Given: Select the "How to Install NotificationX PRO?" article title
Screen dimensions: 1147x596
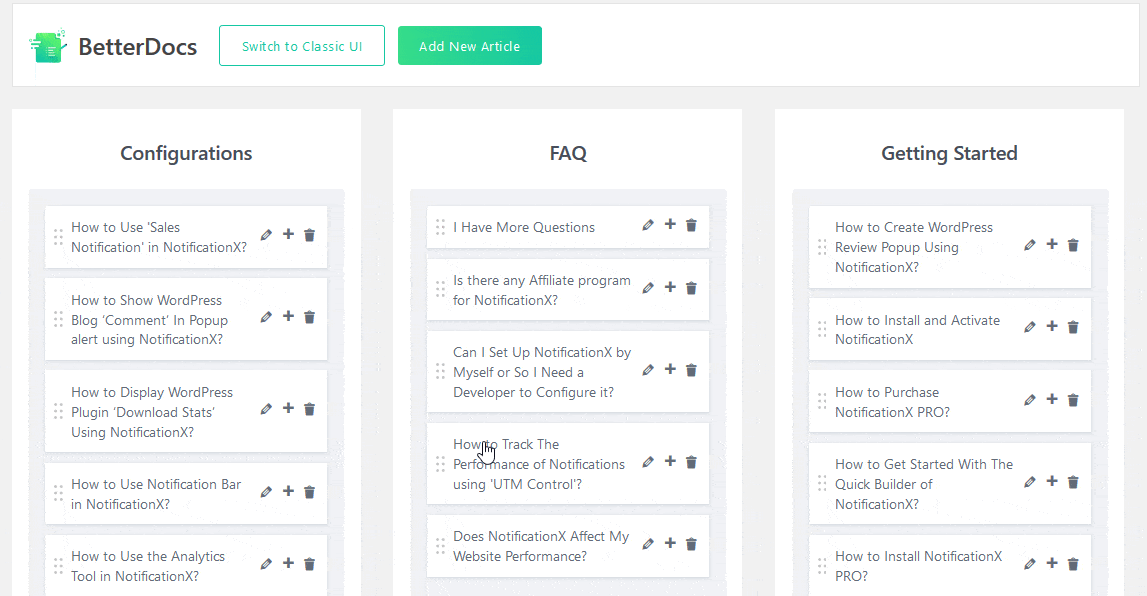Looking at the screenshot, I should coord(918,565).
